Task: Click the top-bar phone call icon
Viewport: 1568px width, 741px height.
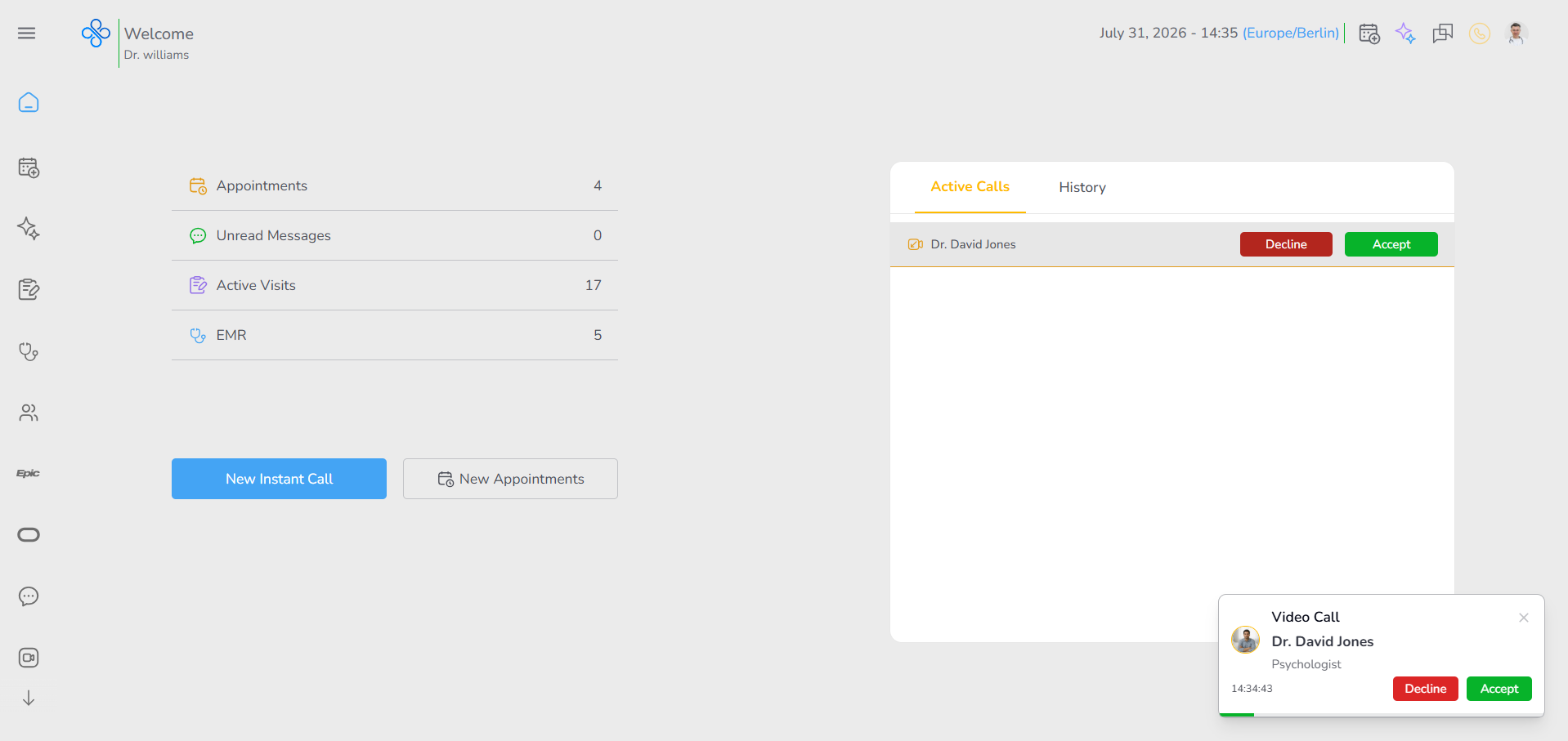Action: [1480, 33]
